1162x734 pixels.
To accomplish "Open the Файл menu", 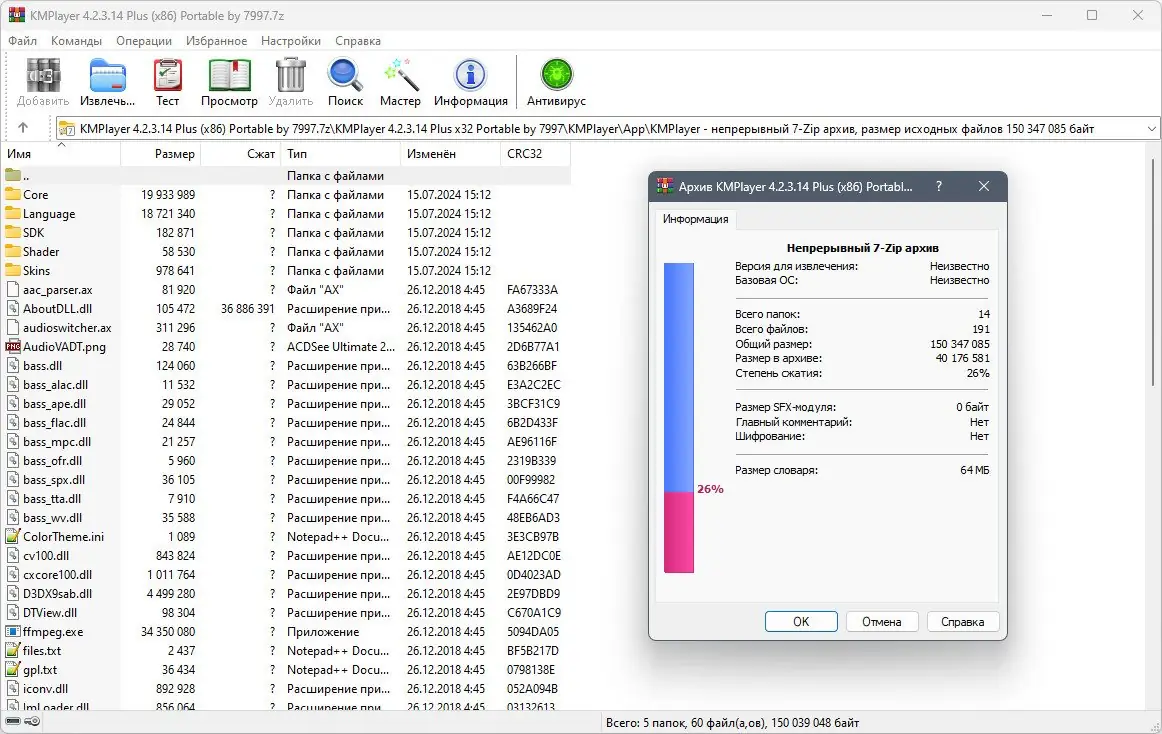I will [x=22, y=41].
